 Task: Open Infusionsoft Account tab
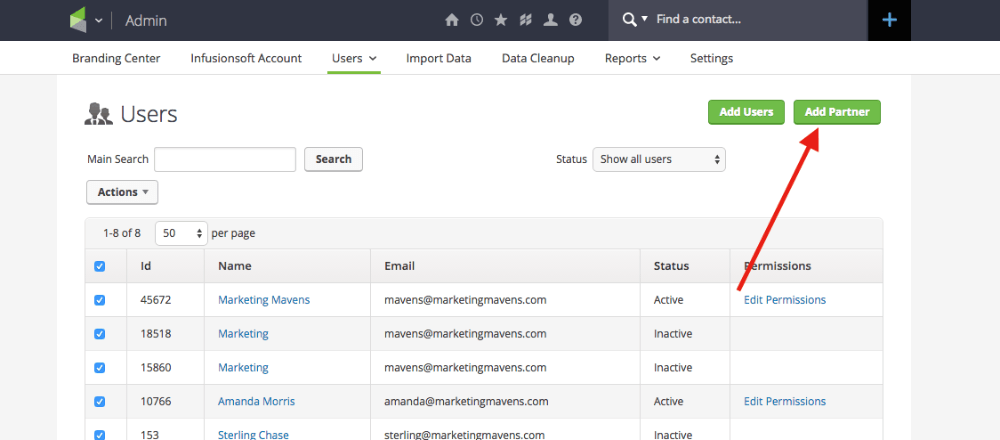(x=246, y=58)
